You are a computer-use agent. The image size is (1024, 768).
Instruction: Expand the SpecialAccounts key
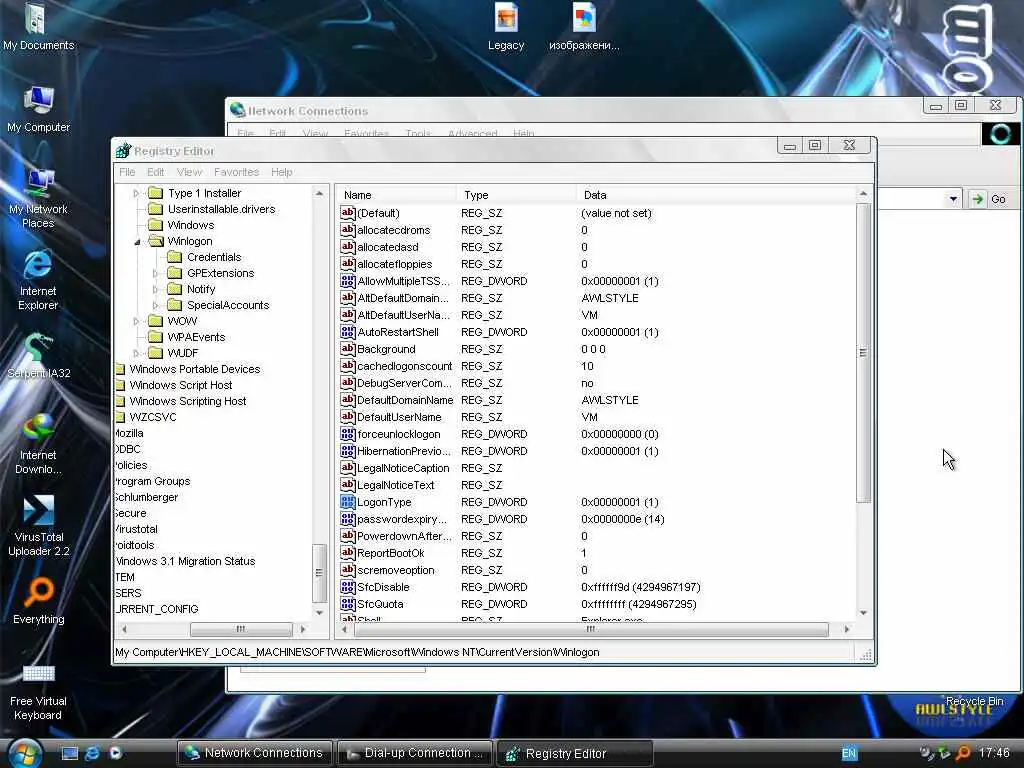pyautogui.click(x=155, y=305)
